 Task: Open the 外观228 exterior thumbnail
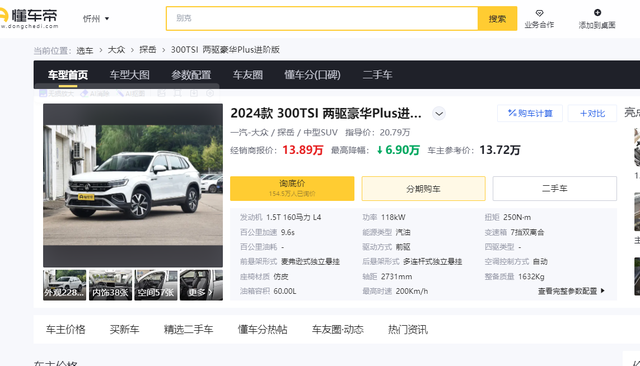tap(64, 285)
